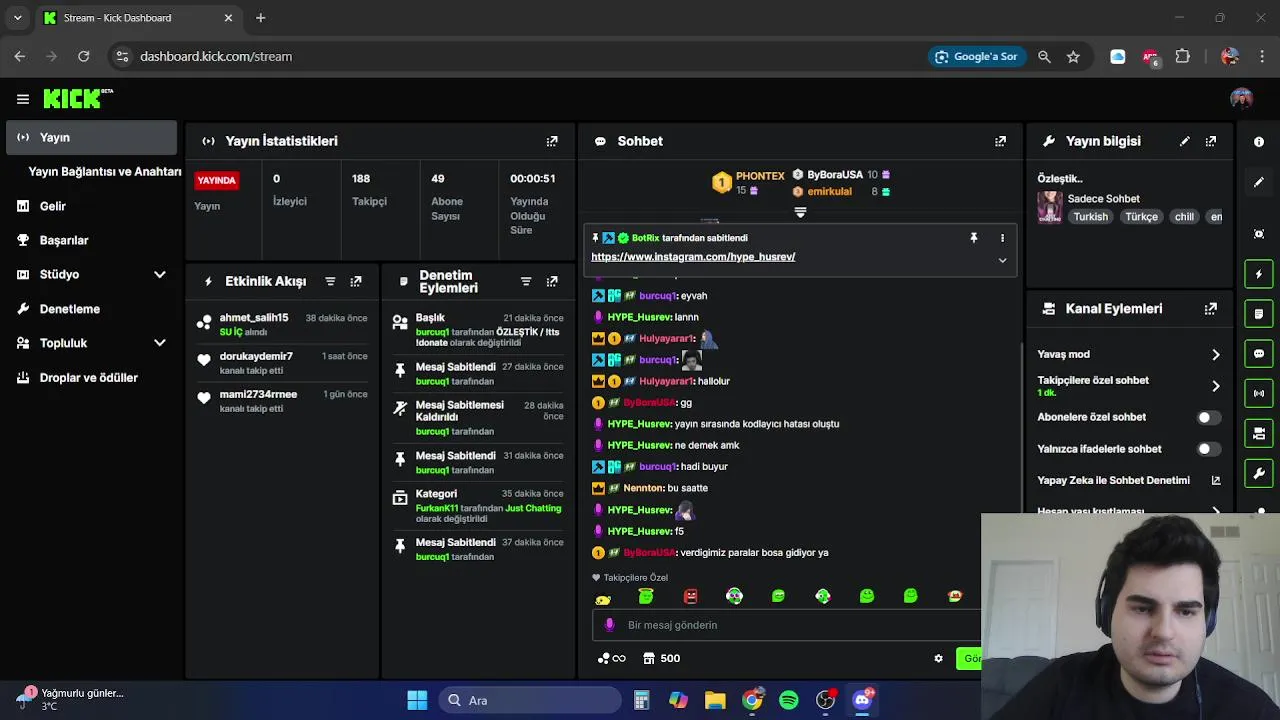Toggle the wrench panel icon in right rail

pos(1259,474)
